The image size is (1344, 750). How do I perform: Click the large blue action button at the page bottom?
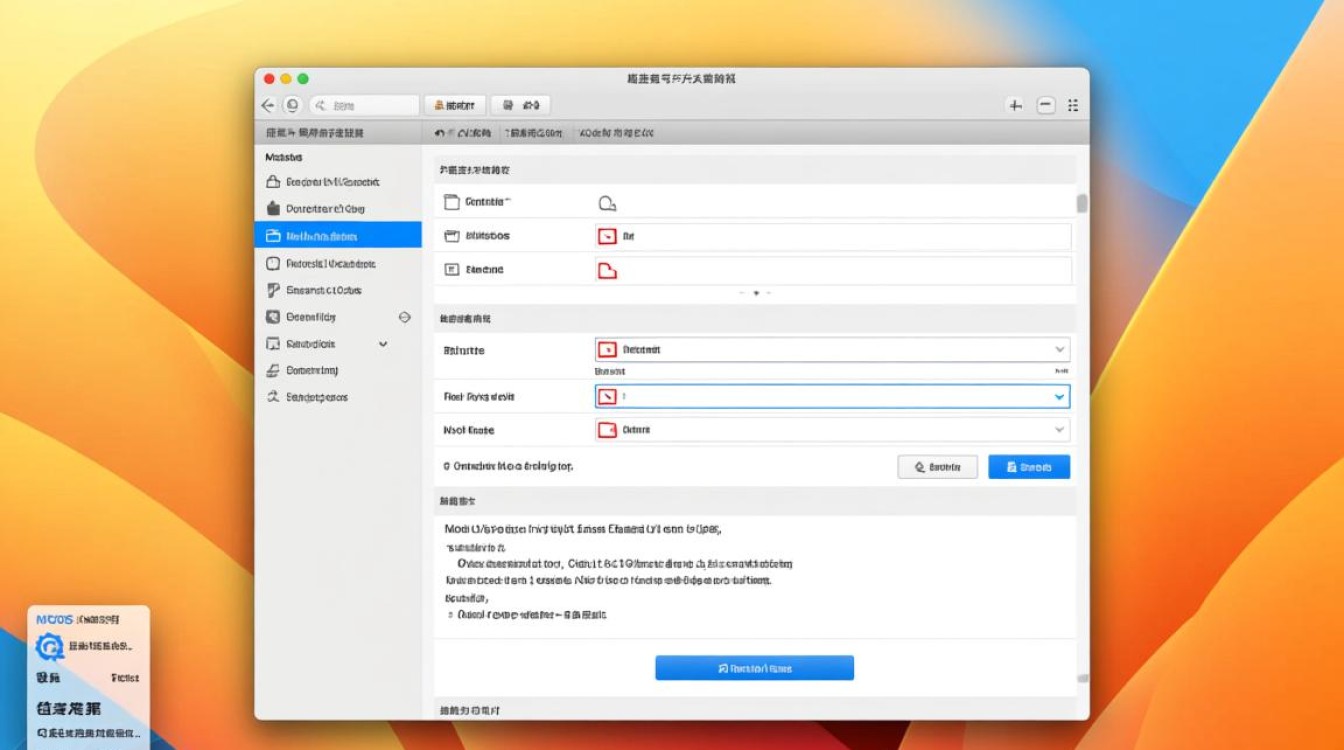[x=754, y=667]
